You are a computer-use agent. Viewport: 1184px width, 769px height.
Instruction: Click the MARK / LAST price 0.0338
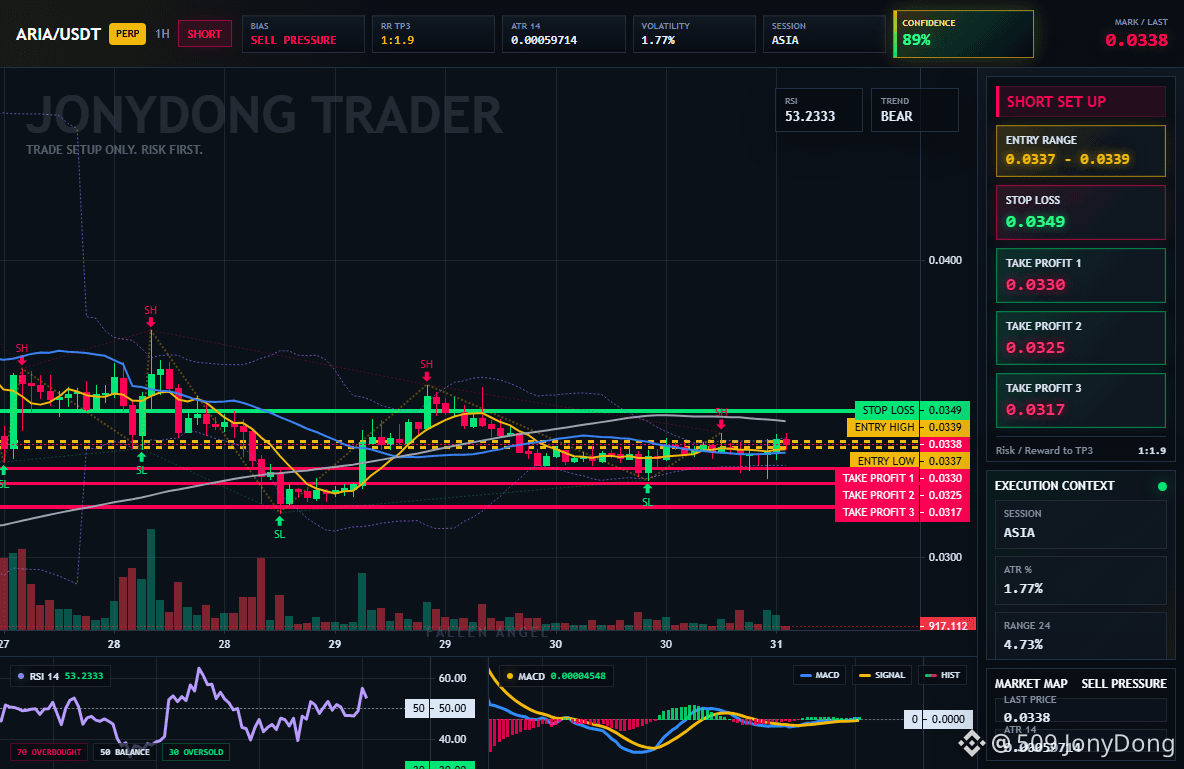pos(1136,40)
